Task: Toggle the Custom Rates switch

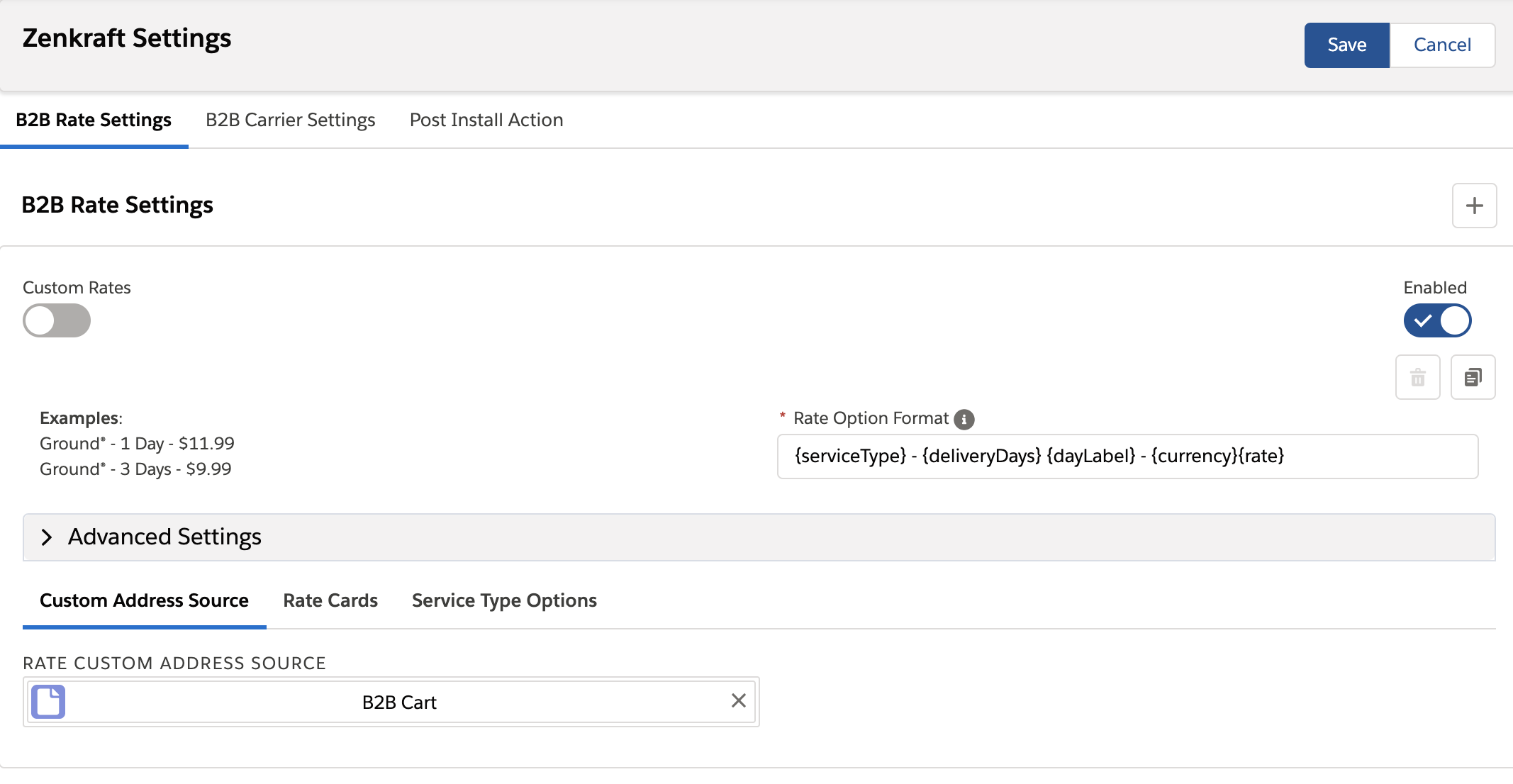Action: tap(57, 320)
